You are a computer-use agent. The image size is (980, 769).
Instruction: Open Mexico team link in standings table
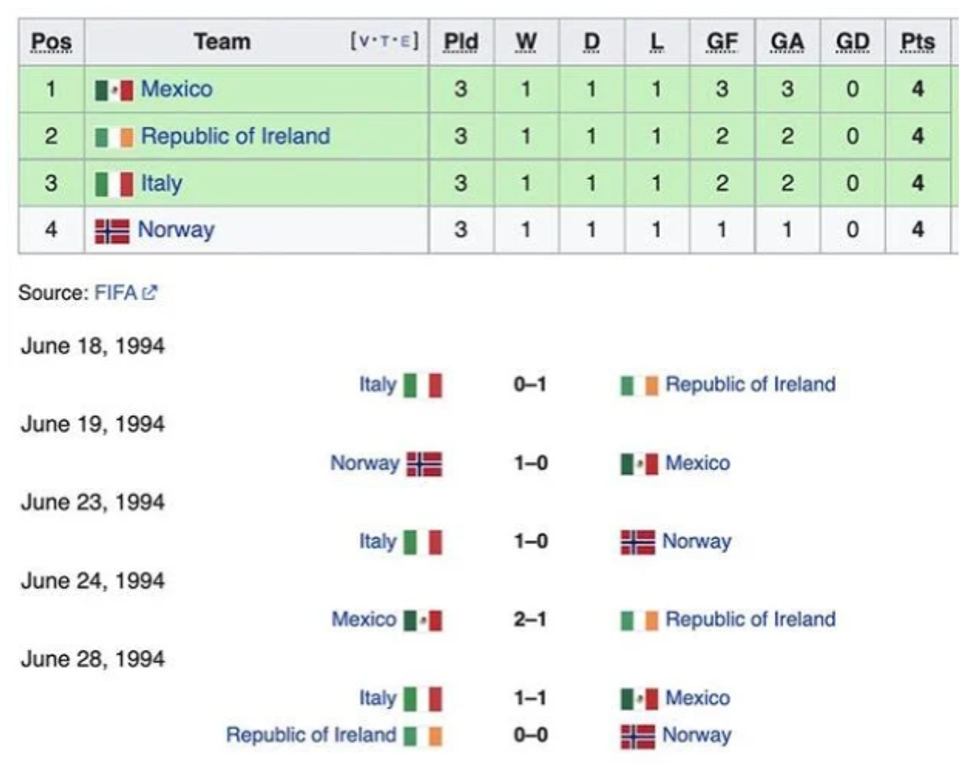177,89
